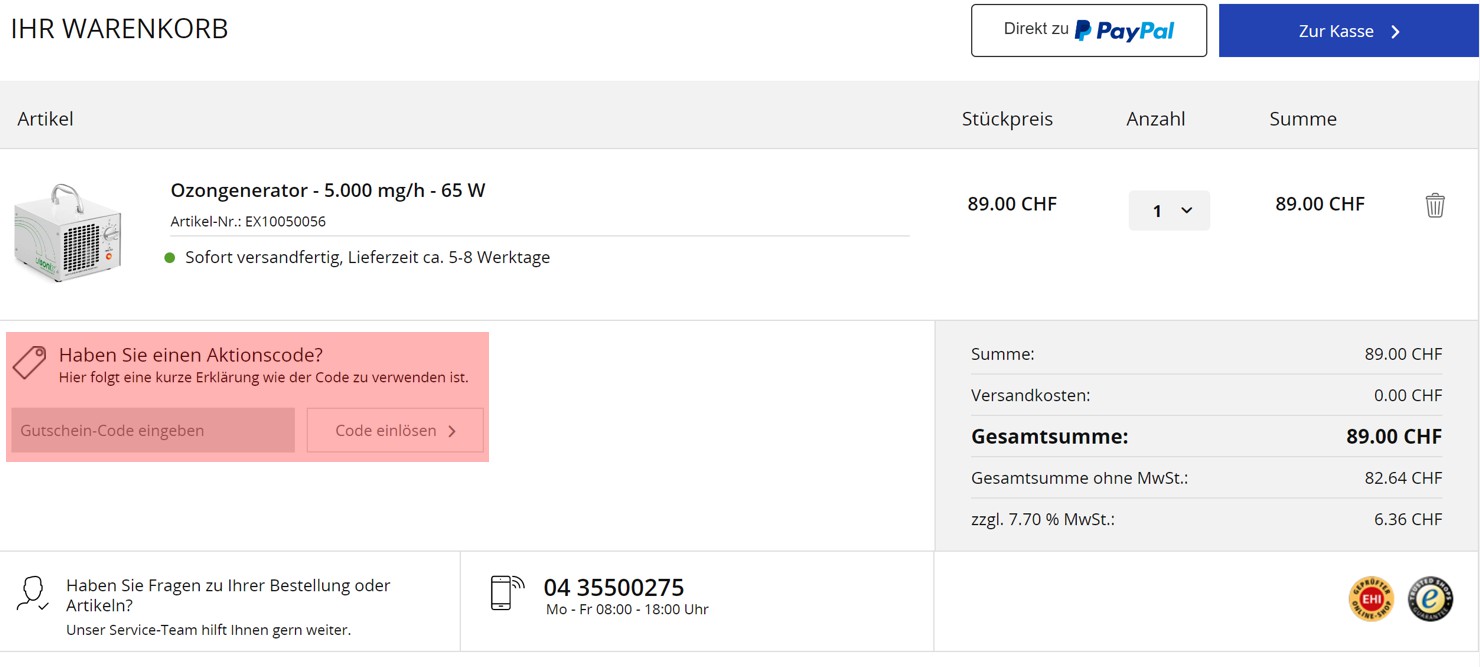Open the Ozongenerator 5.000 mg/h product title
The height and width of the screenshot is (667, 1480).
328,190
